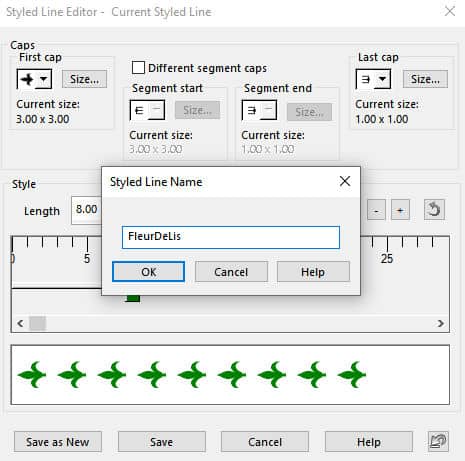Open the Last cap dropdown

pos(383,79)
